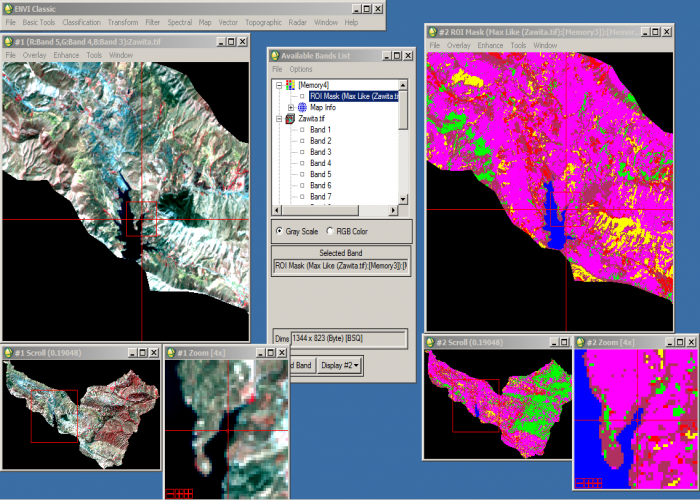Click the ENVI Classic title bar logo
The width and height of the screenshot is (700, 500).
point(7,7)
